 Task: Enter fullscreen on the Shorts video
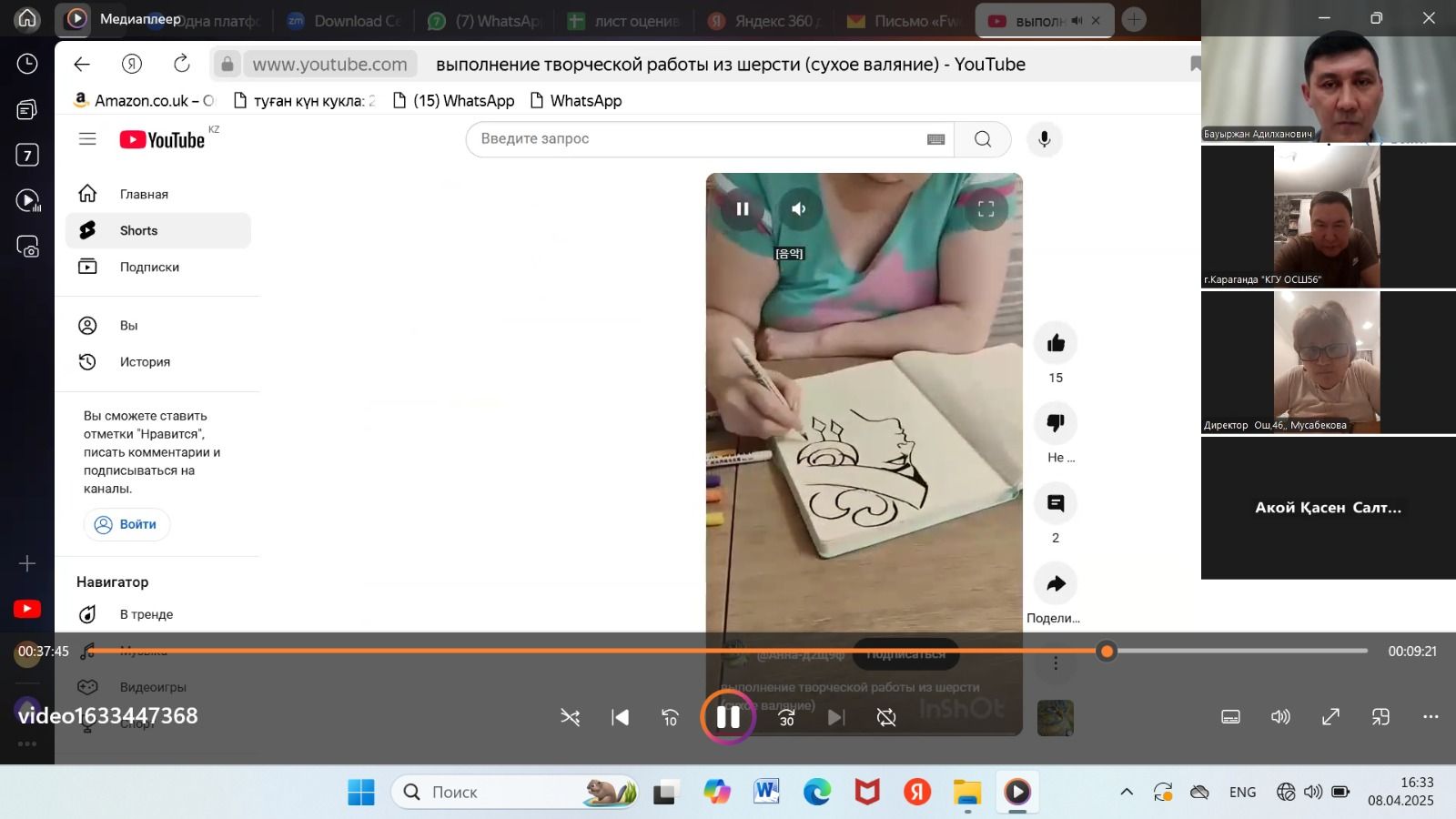coord(986,209)
